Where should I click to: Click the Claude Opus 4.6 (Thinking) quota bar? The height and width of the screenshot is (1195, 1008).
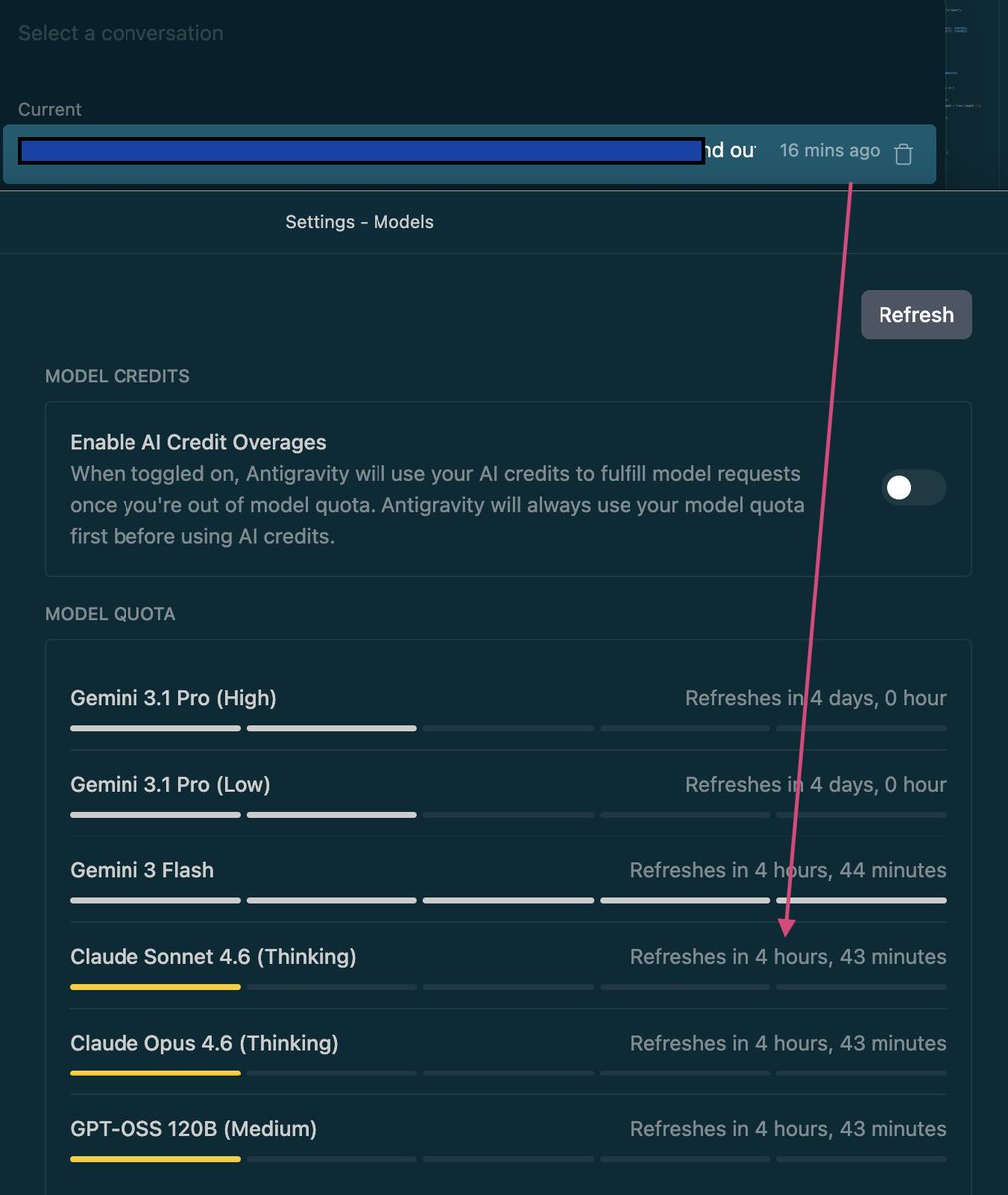pos(508,1074)
